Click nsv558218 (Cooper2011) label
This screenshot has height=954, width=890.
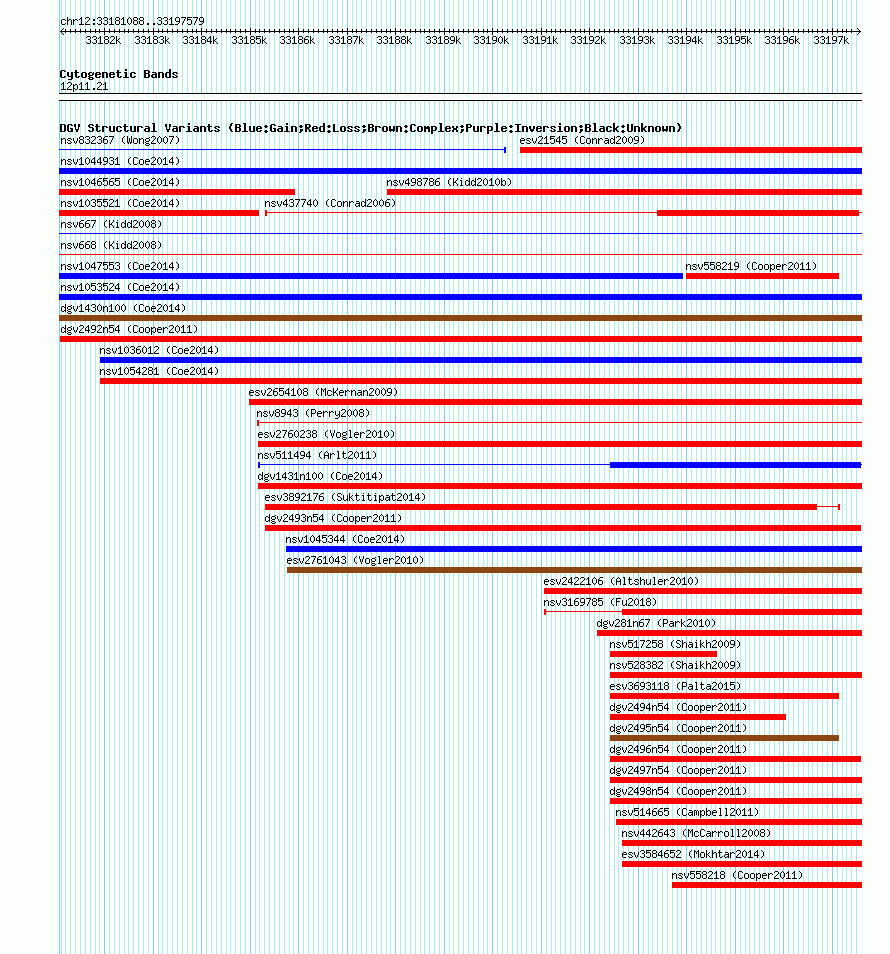[737, 875]
